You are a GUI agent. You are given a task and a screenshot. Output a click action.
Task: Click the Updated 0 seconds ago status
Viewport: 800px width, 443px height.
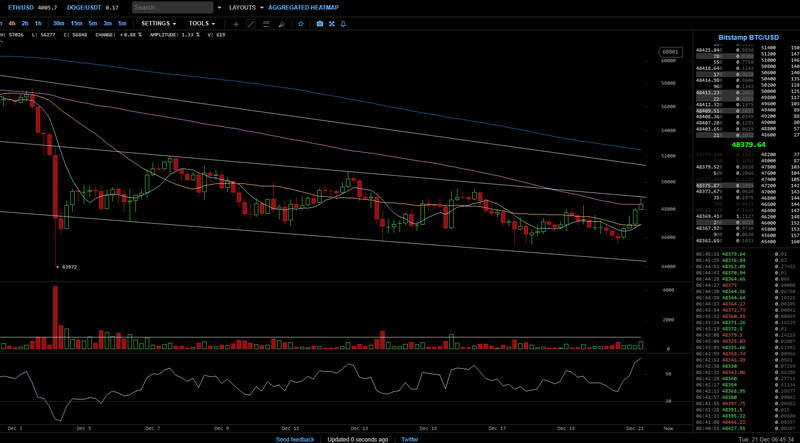358,439
